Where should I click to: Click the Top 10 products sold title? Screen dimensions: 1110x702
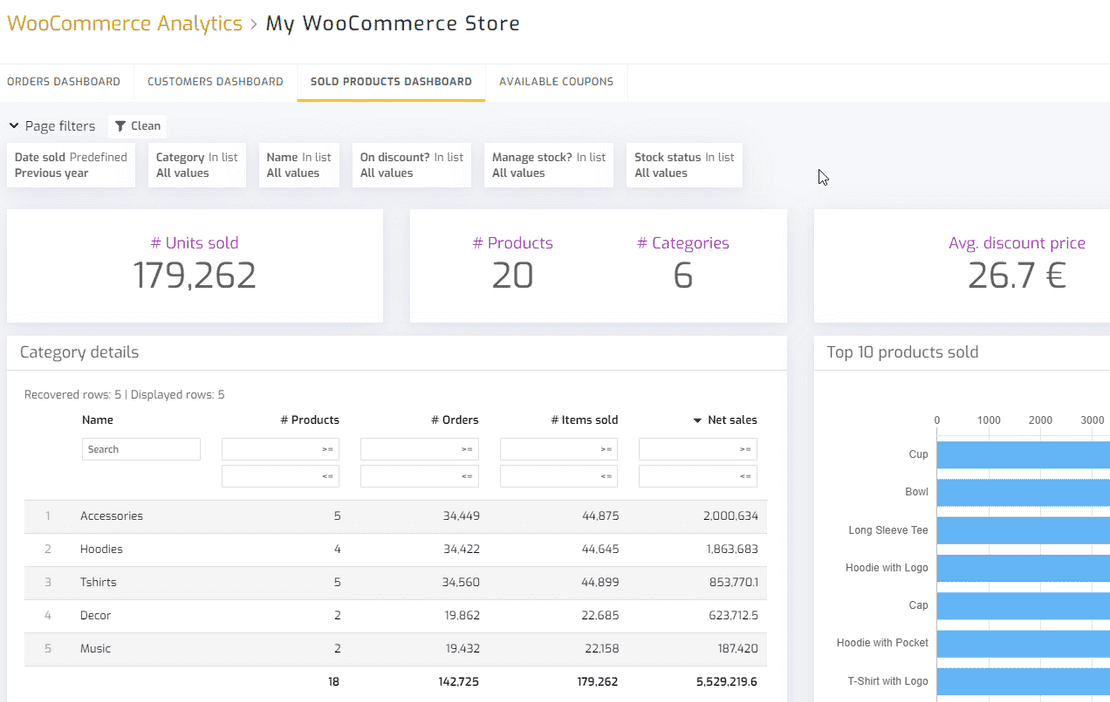point(903,352)
